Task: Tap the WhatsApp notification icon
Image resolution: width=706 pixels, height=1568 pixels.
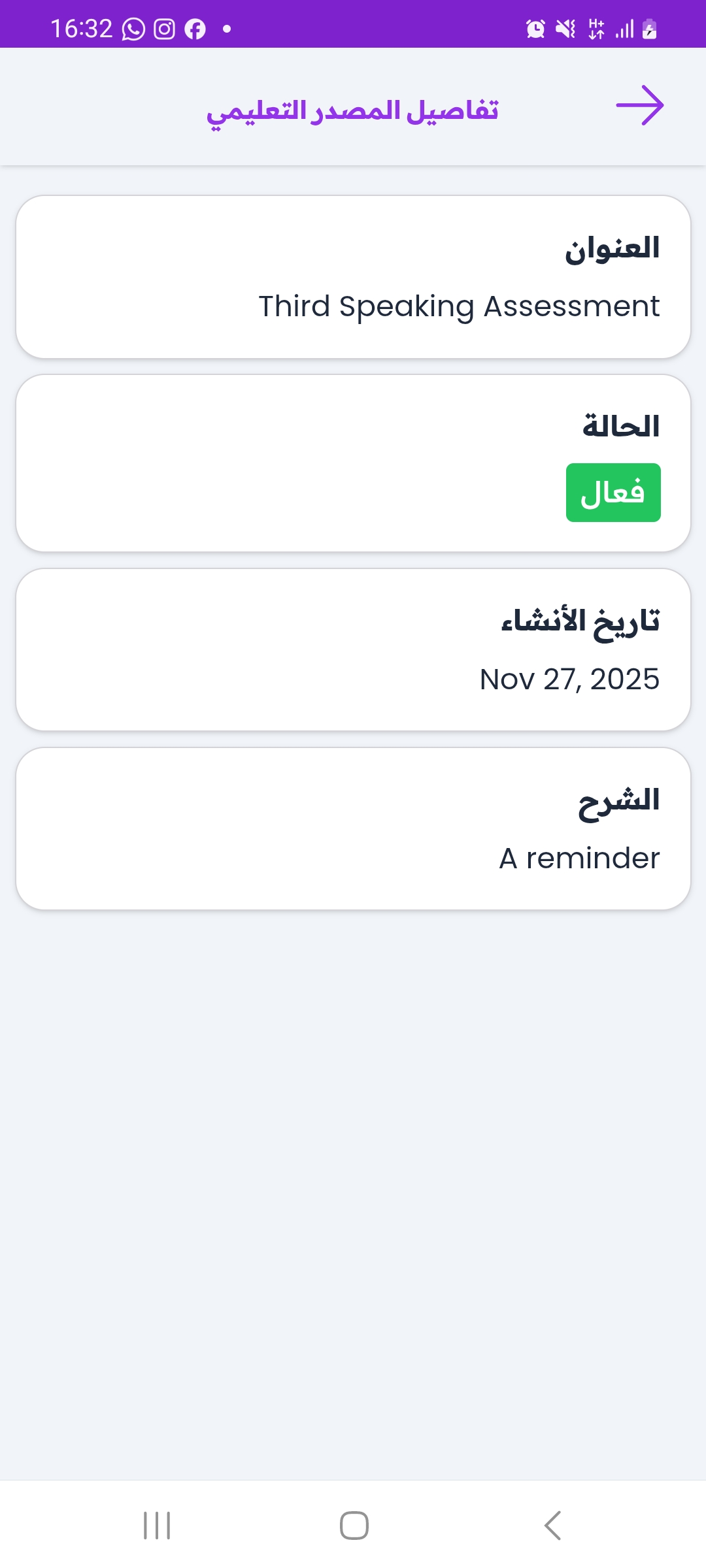Action: tap(133, 29)
